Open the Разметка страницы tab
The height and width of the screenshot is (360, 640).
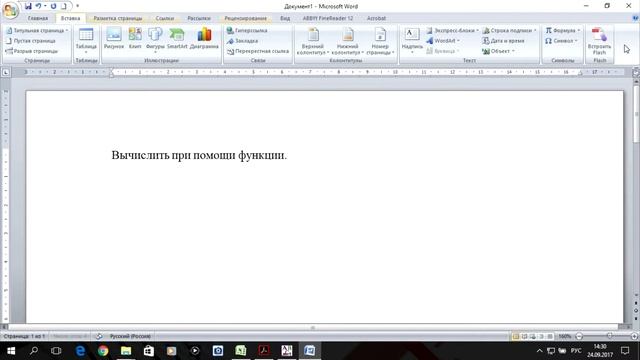pos(118,18)
